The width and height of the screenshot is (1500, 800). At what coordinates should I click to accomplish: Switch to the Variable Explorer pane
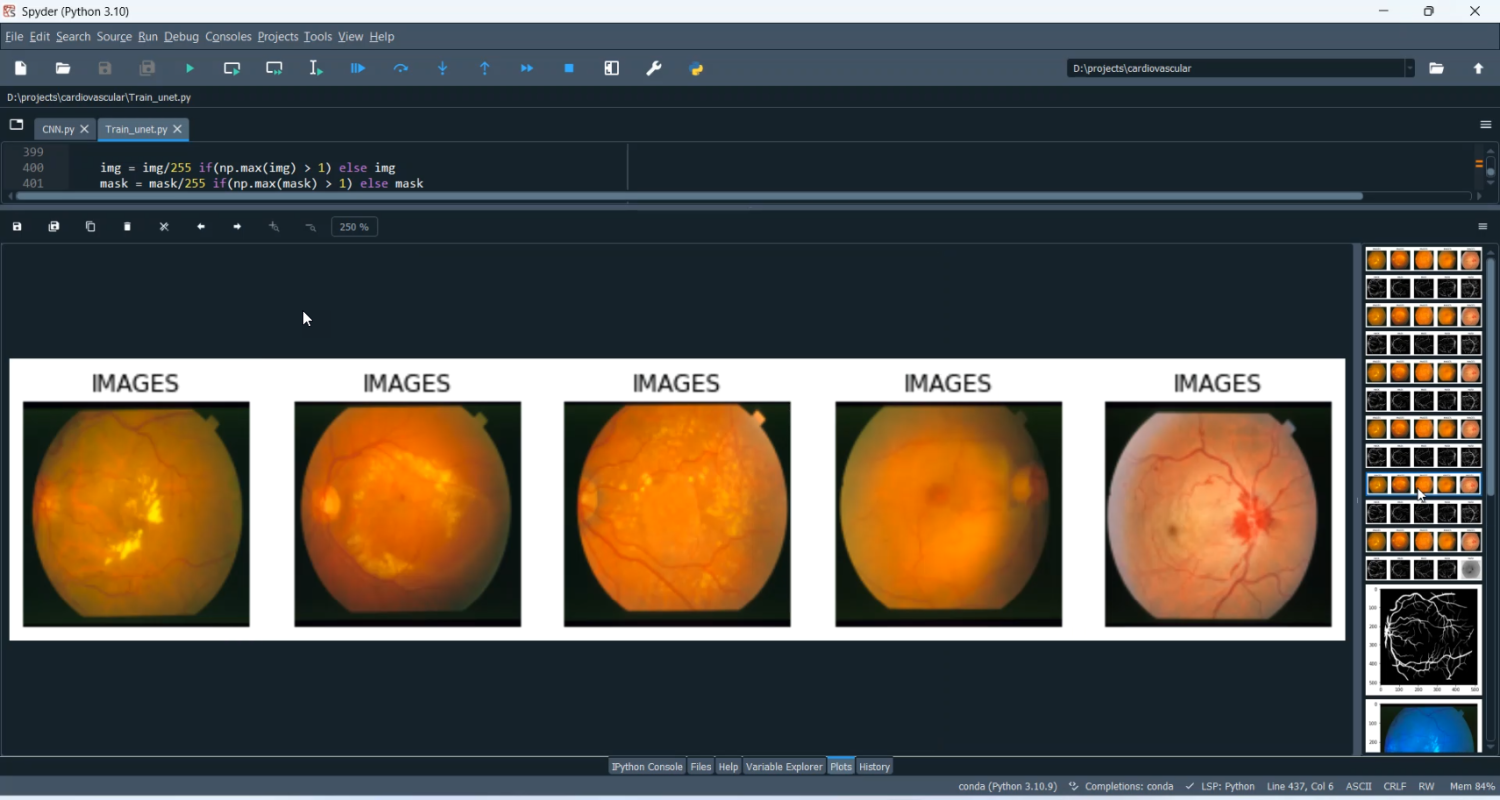tap(784, 767)
